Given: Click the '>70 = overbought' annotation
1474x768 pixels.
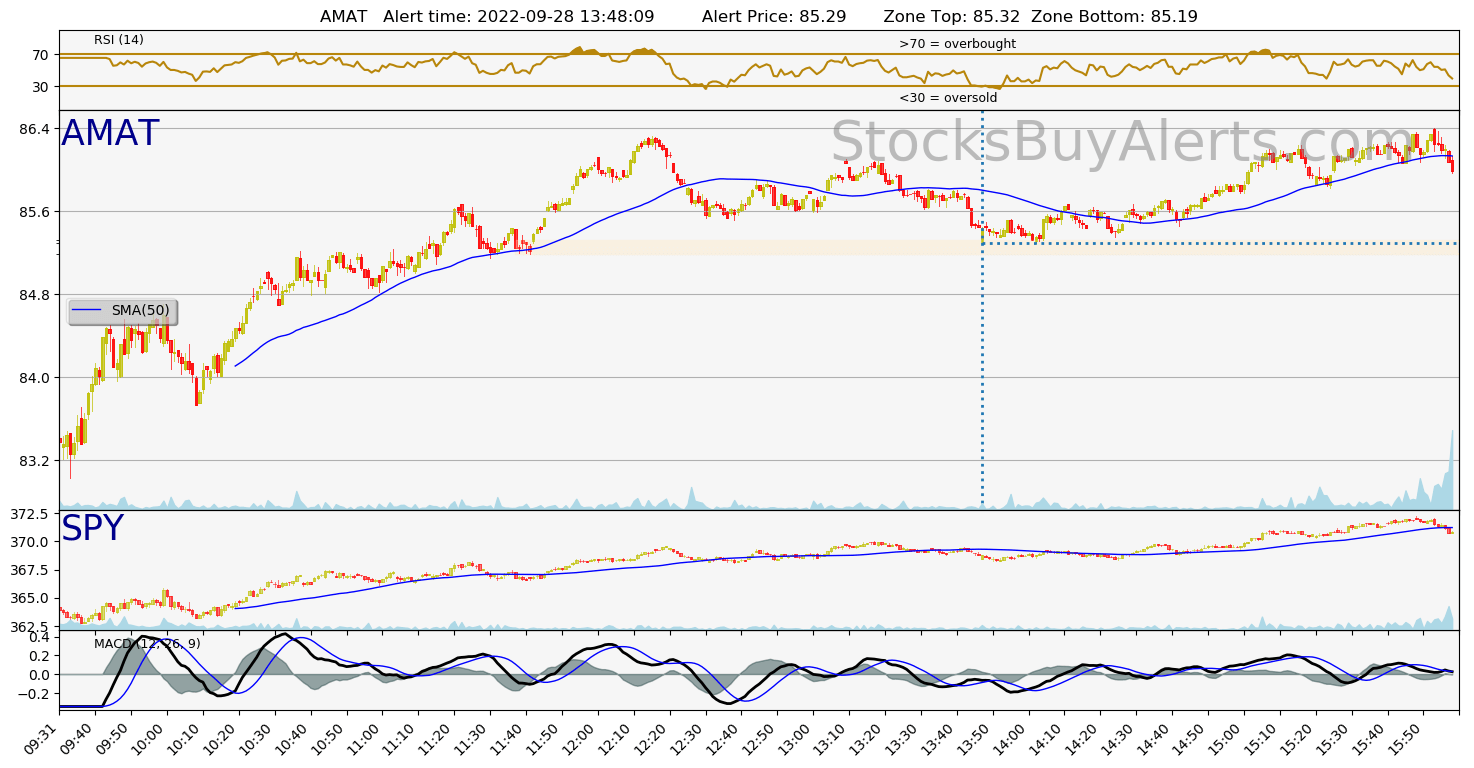Looking at the screenshot, I should click(x=957, y=44).
